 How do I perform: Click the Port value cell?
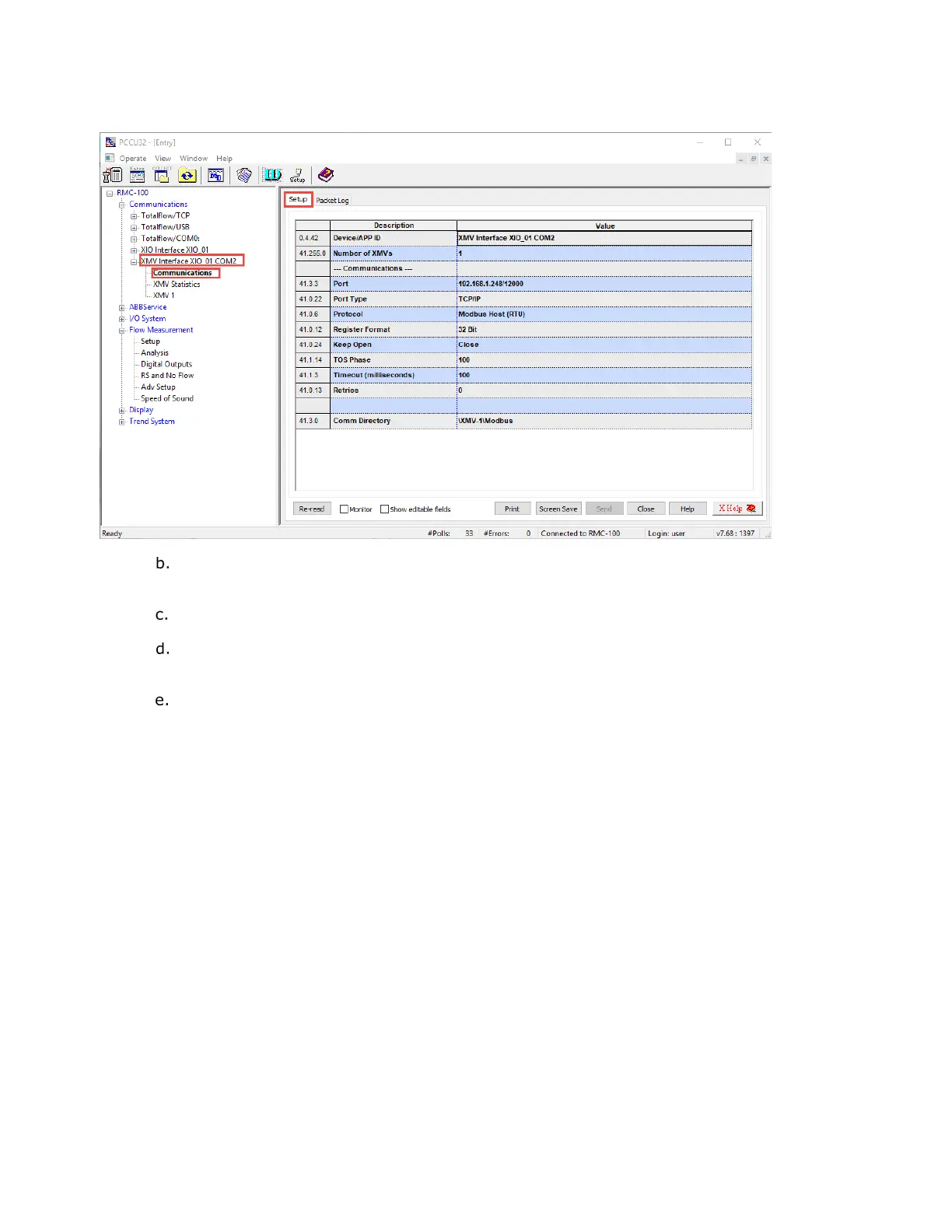pos(604,284)
